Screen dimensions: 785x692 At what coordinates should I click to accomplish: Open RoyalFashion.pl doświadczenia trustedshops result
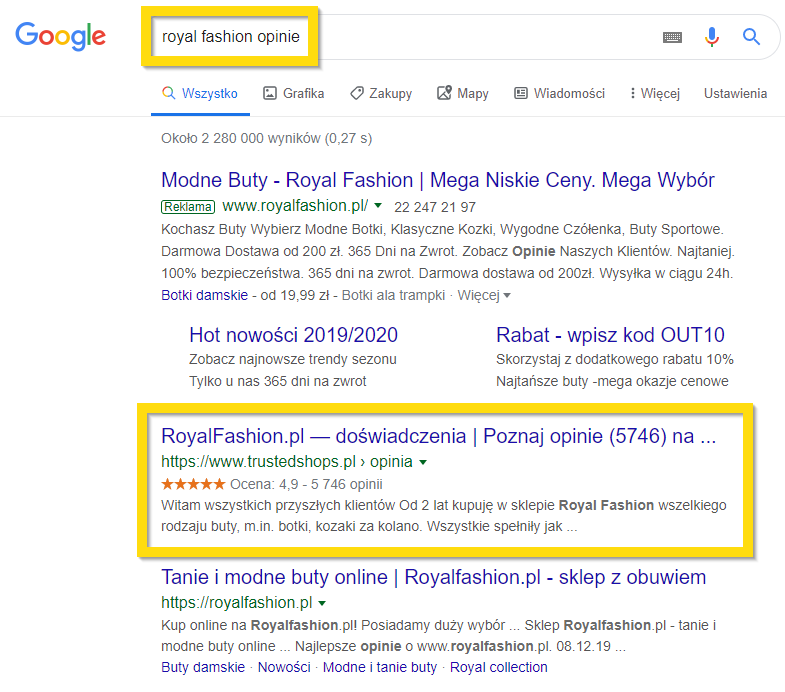click(x=439, y=436)
